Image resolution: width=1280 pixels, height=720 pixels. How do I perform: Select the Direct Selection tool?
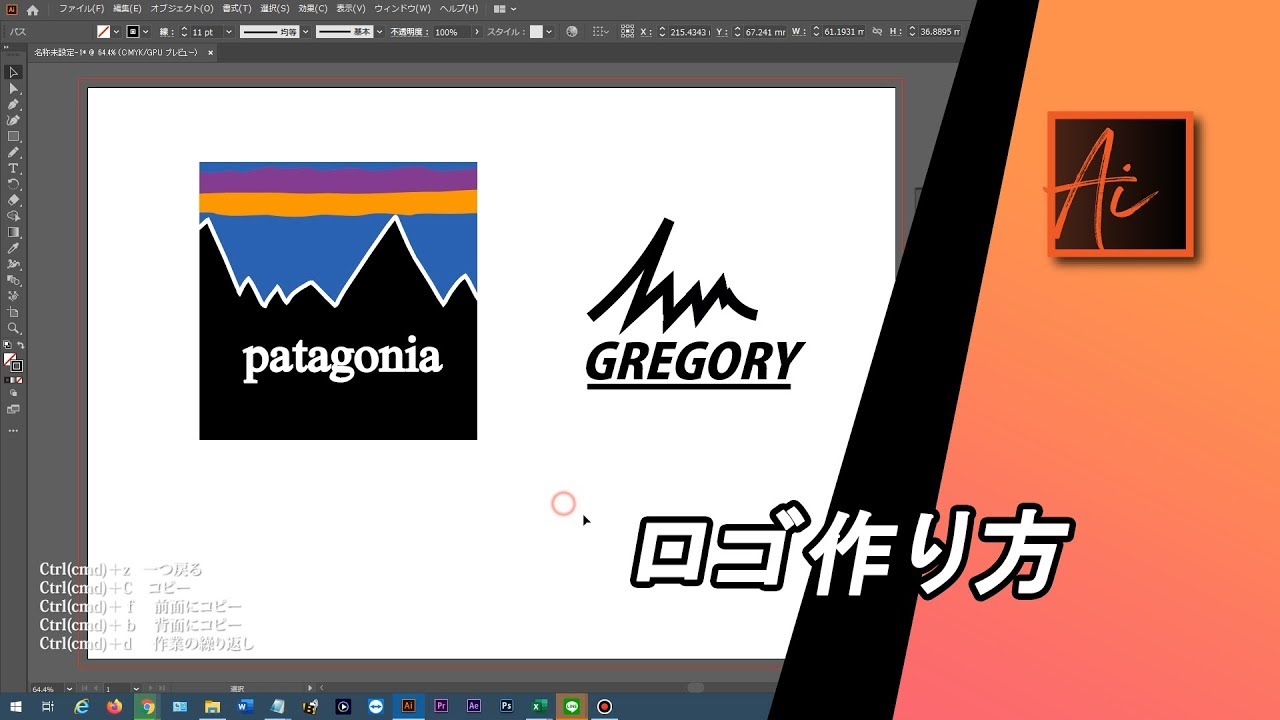click(x=14, y=88)
